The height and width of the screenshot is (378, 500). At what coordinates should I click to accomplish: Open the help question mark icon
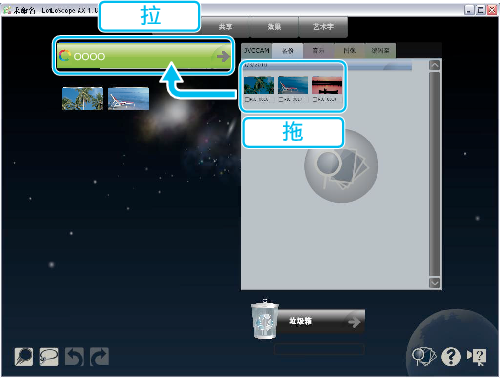tap(451, 356)
